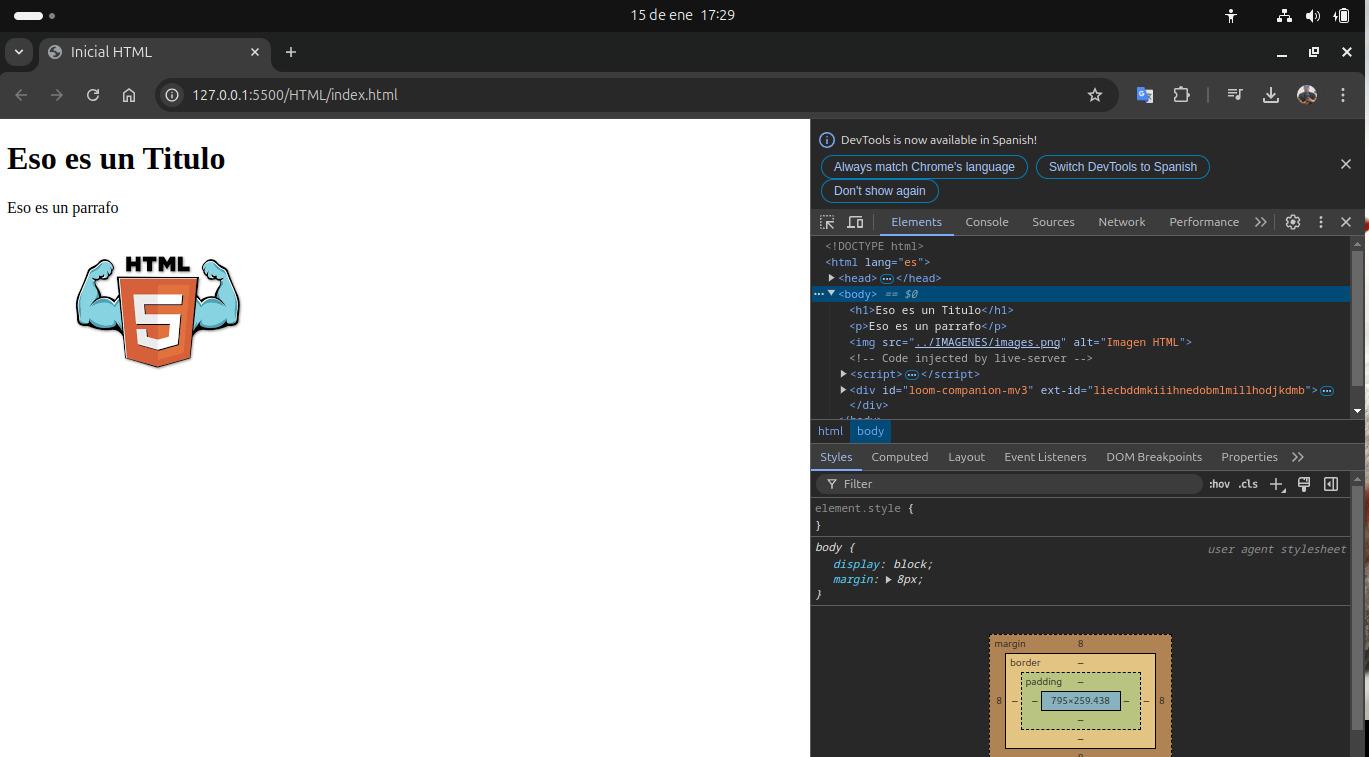
Task: Open the tab search dropdown
Action: (x=19, y=52)
